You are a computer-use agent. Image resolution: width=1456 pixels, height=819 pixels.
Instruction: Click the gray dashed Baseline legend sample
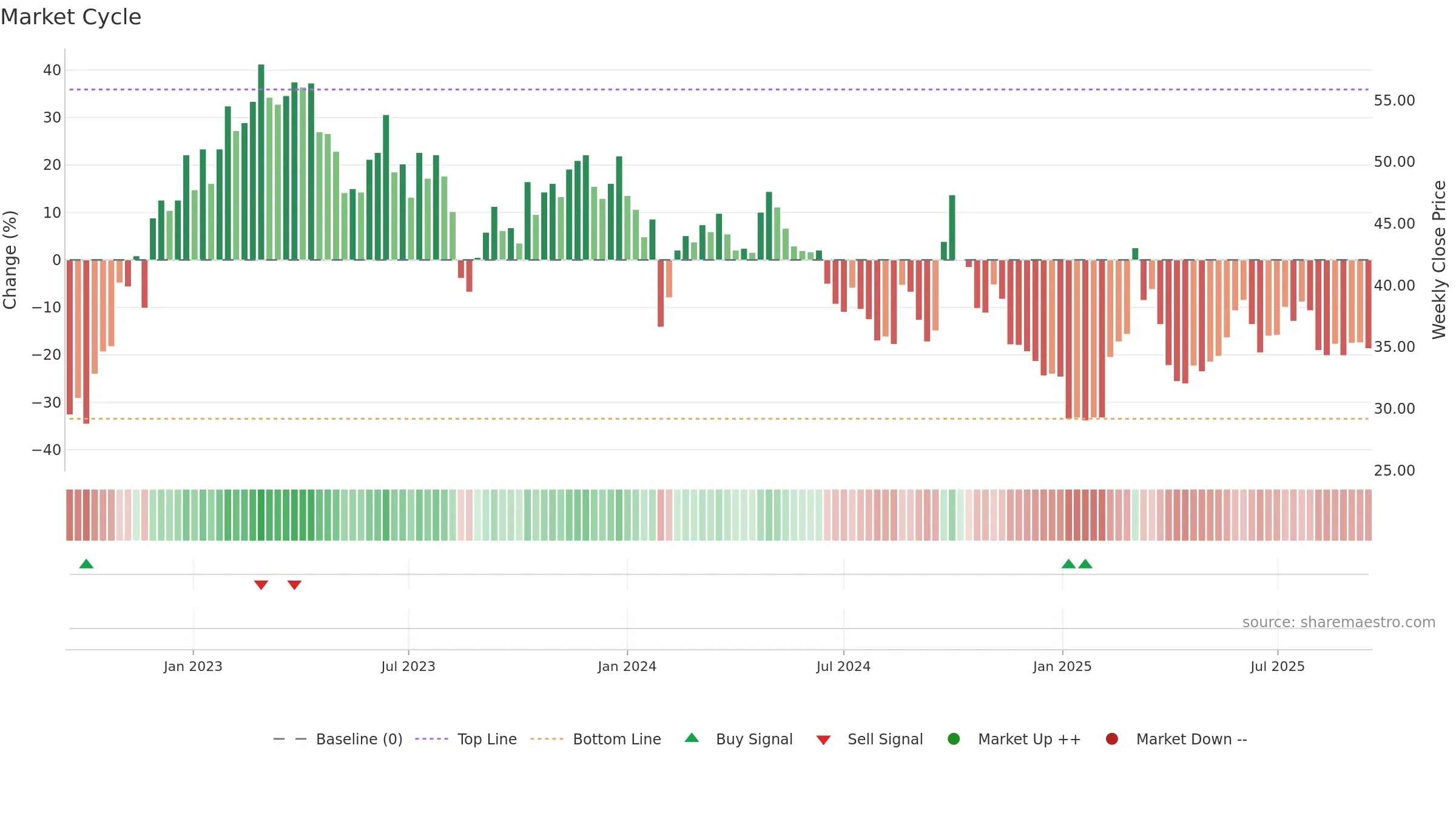290,739
